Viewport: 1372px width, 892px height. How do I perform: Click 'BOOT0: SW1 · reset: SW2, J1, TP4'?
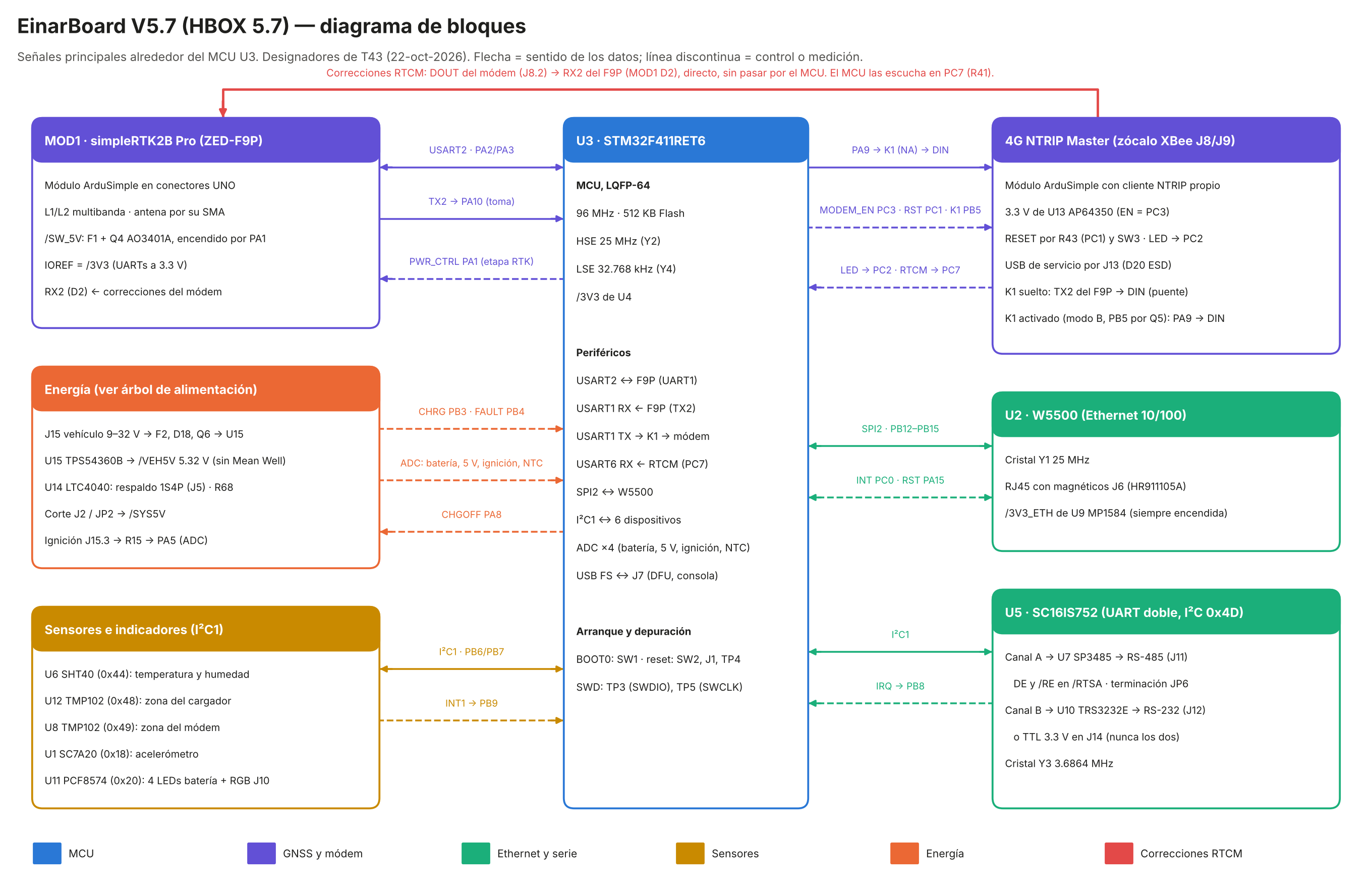(x=658, y=659)
